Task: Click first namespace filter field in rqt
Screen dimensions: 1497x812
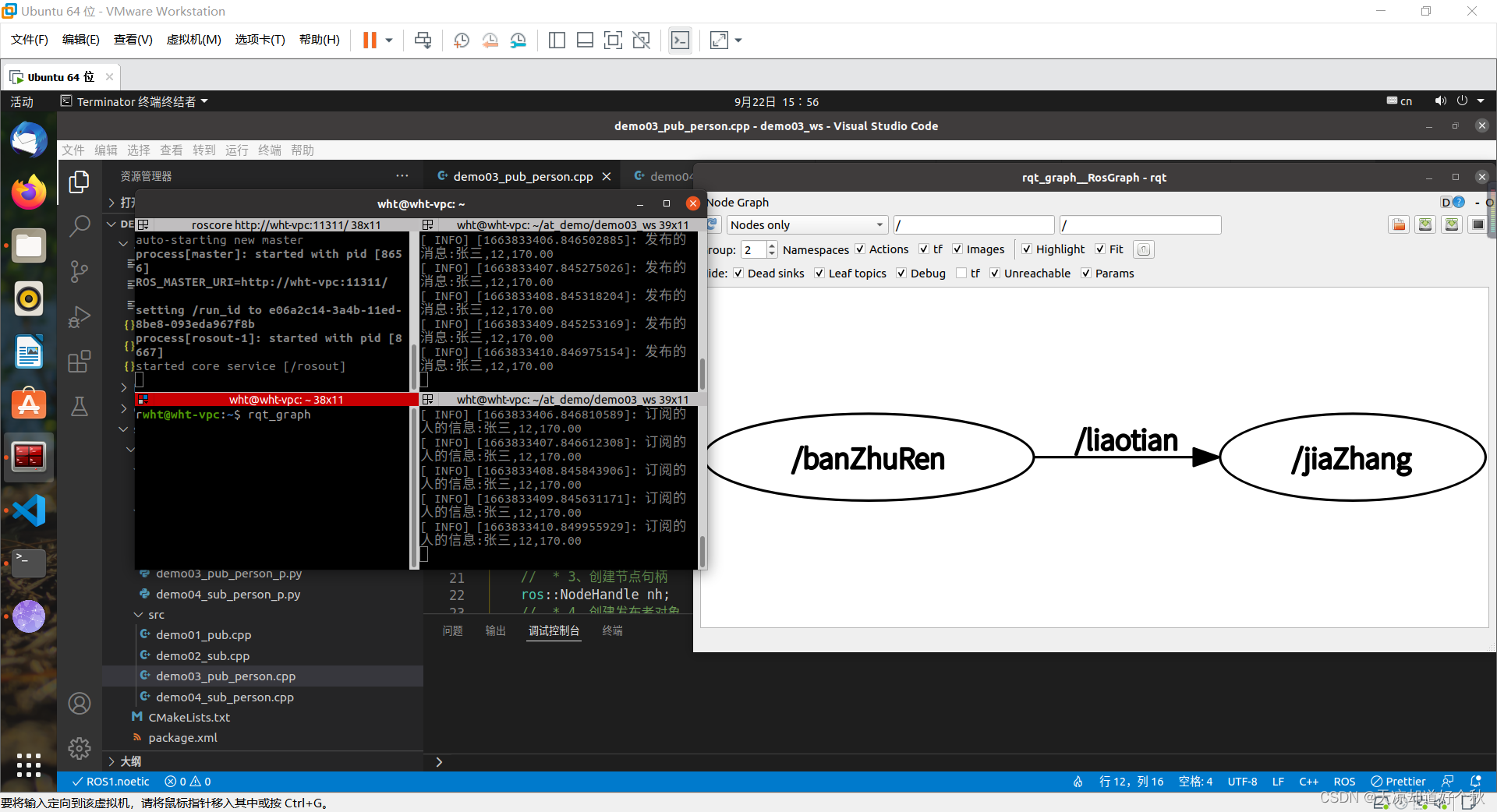Action: click(974, 224)
